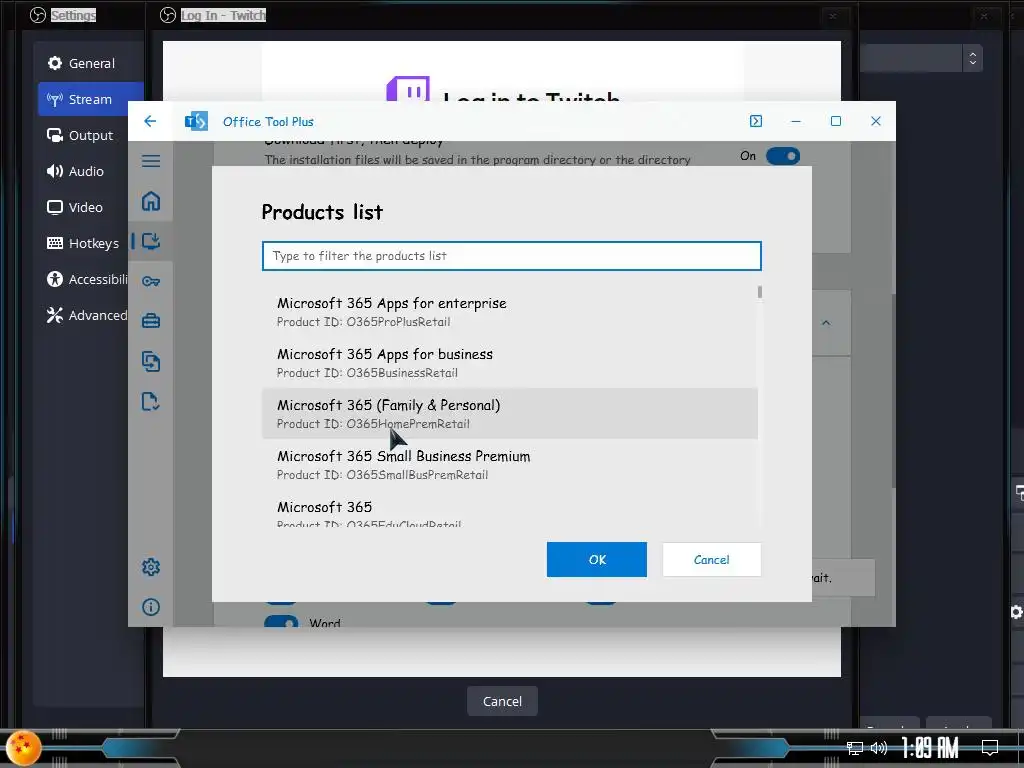Click the Office Tool Plus title text

point(268,121)
